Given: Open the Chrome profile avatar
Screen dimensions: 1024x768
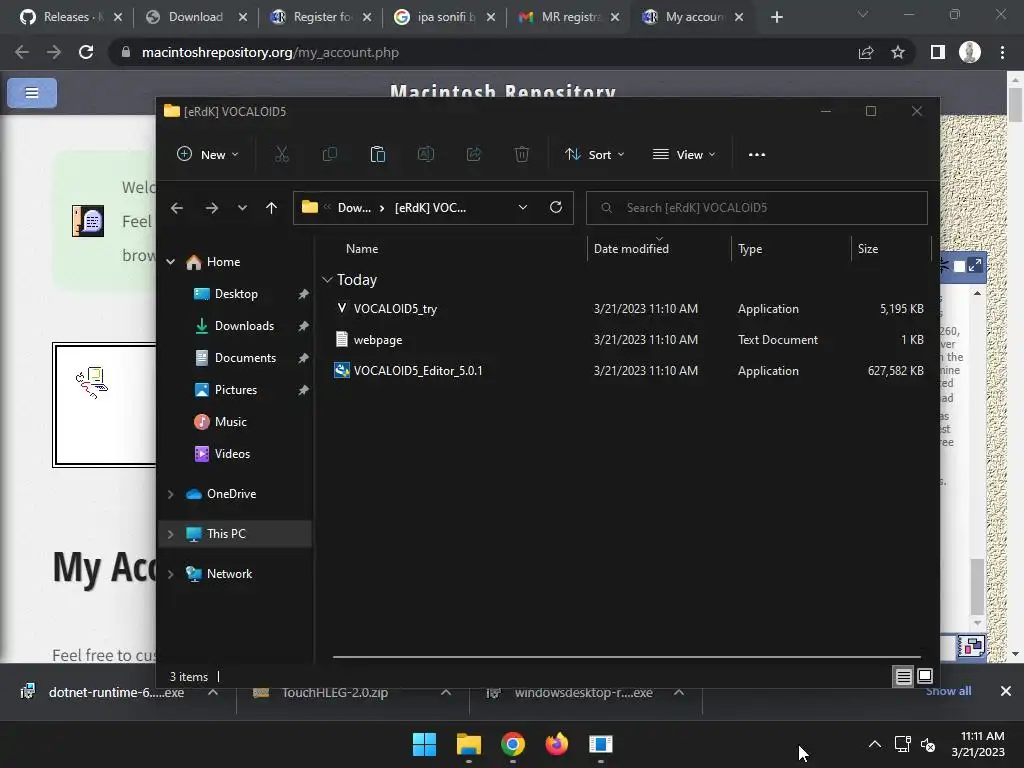Looking at the screenshot, I should click(970, 52).
